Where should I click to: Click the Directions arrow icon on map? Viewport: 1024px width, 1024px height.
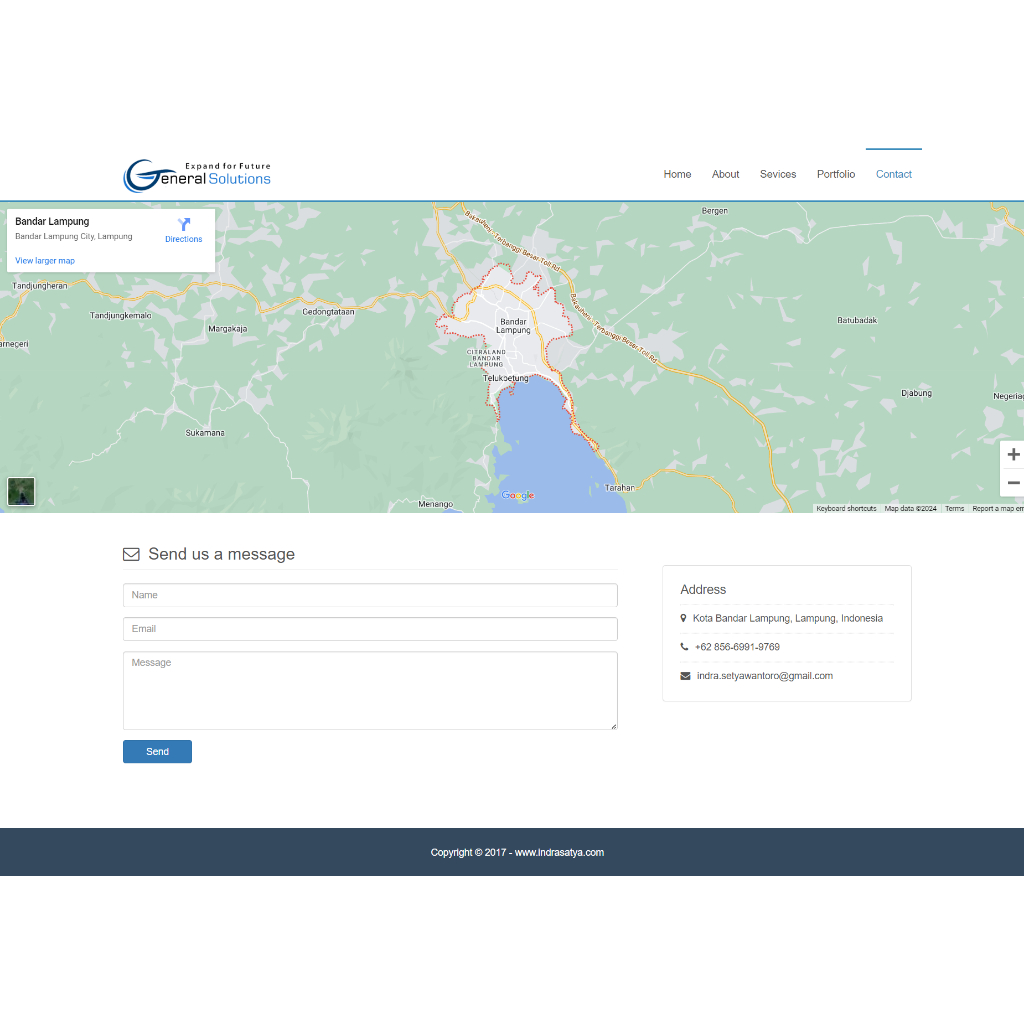[184, 225]
